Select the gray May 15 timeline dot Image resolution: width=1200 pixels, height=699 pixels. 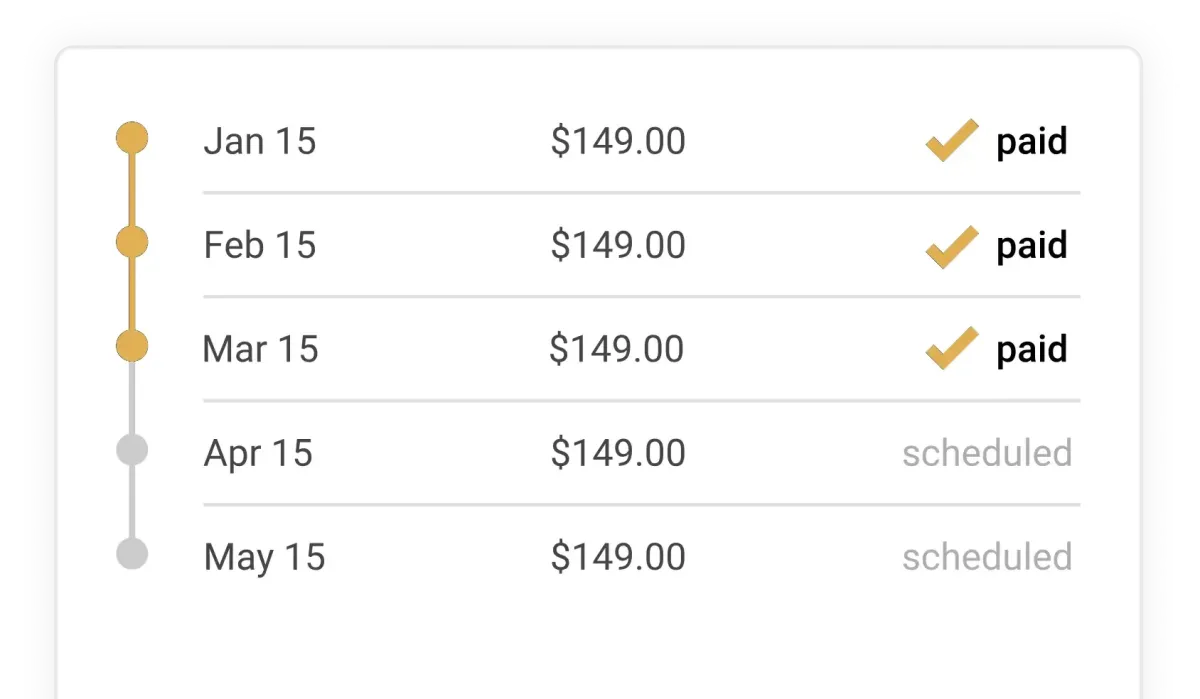pyautogui.click(x=132, y=554)
